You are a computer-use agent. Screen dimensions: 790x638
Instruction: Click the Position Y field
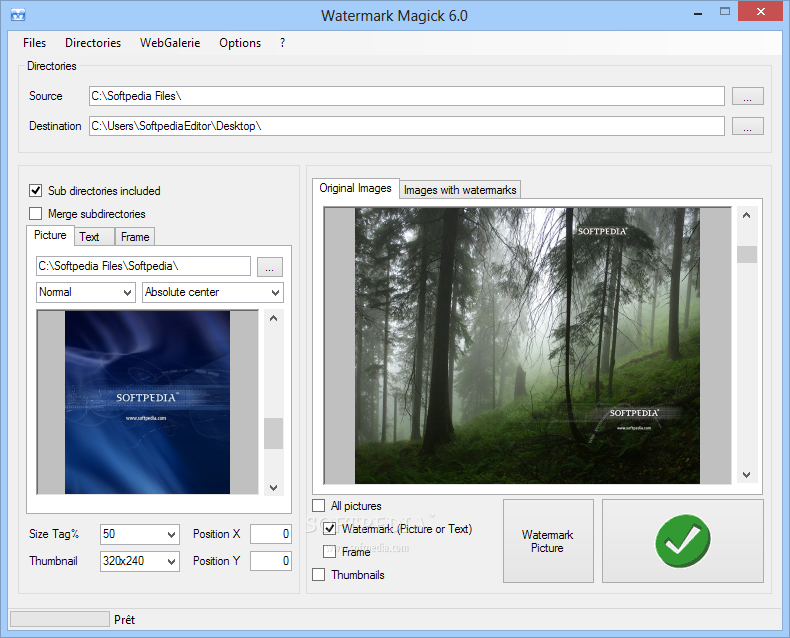click(x=271, y=561)
